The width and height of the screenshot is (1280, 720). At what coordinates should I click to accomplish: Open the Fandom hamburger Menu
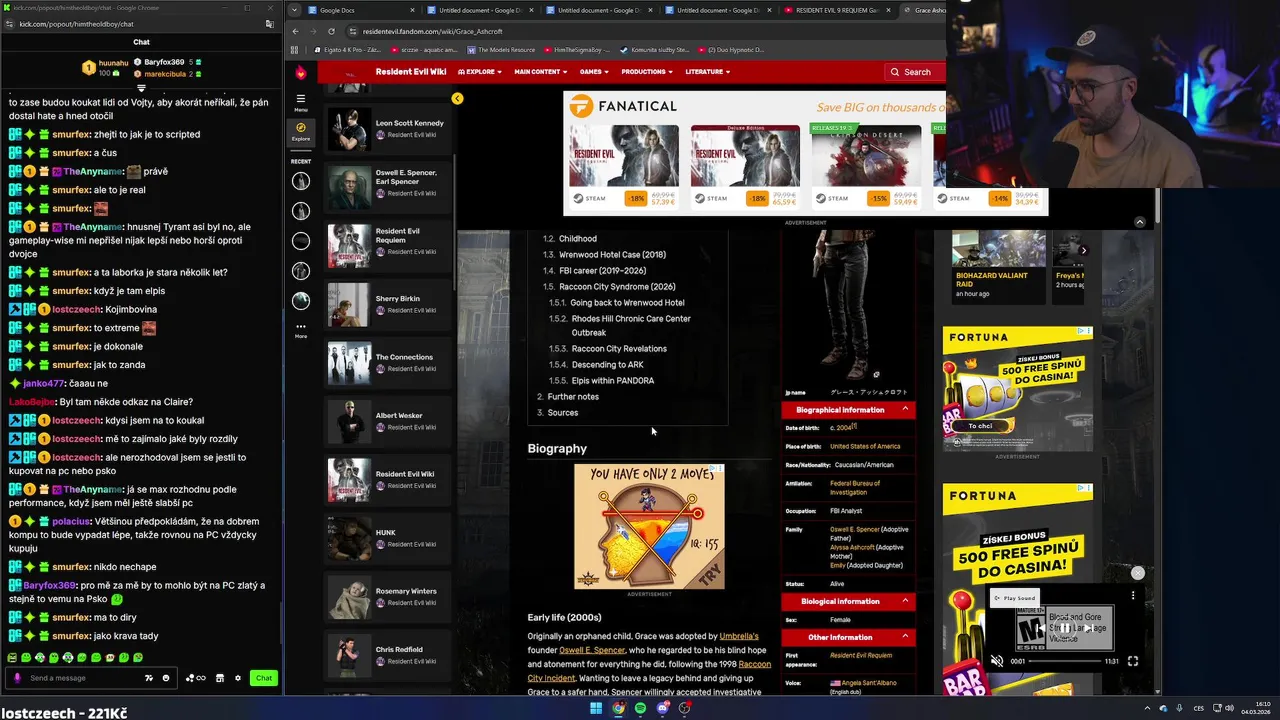301,102
